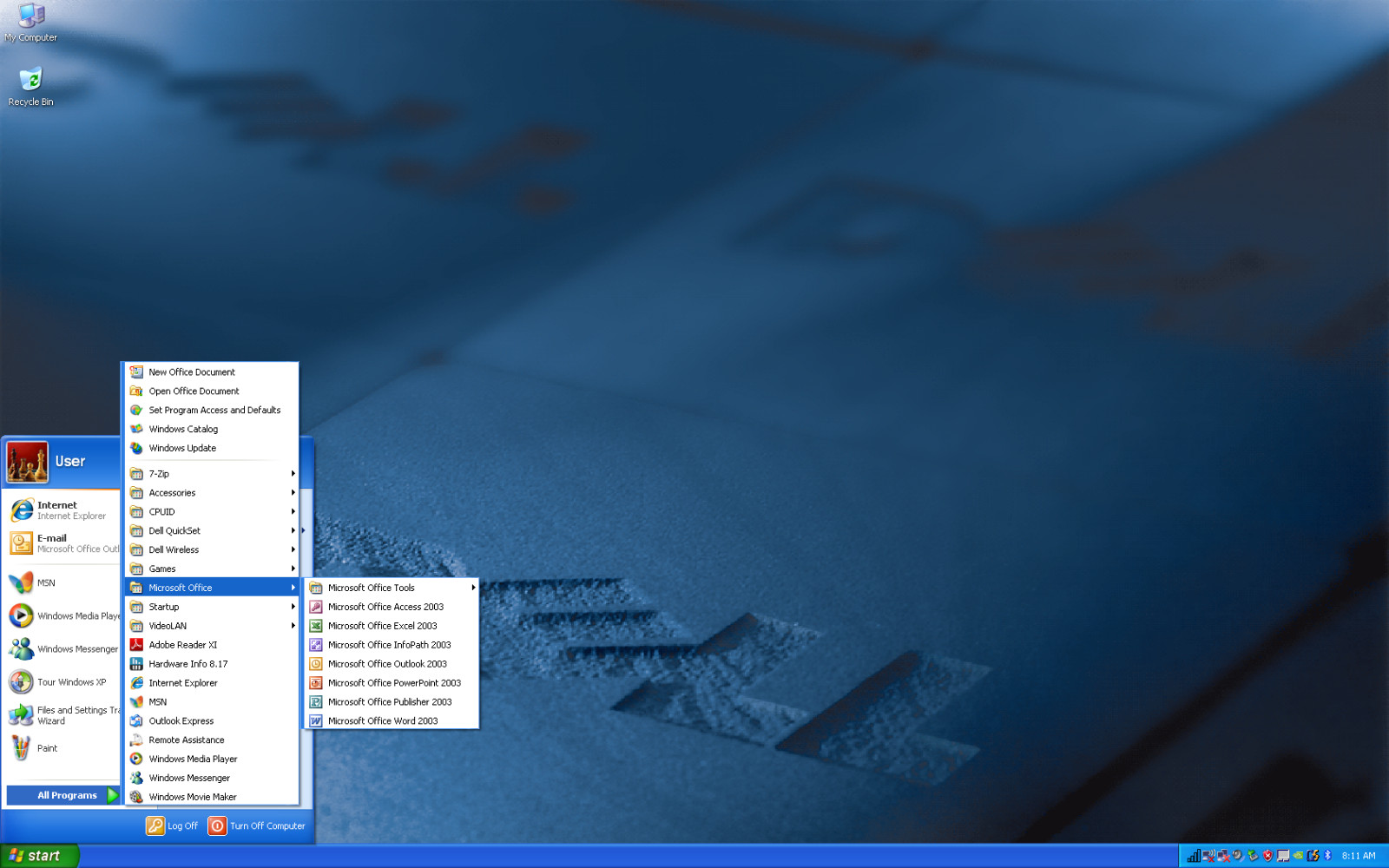Open Tour Windows XP
Screen dimensions: 1389x868
coord(63,682)
